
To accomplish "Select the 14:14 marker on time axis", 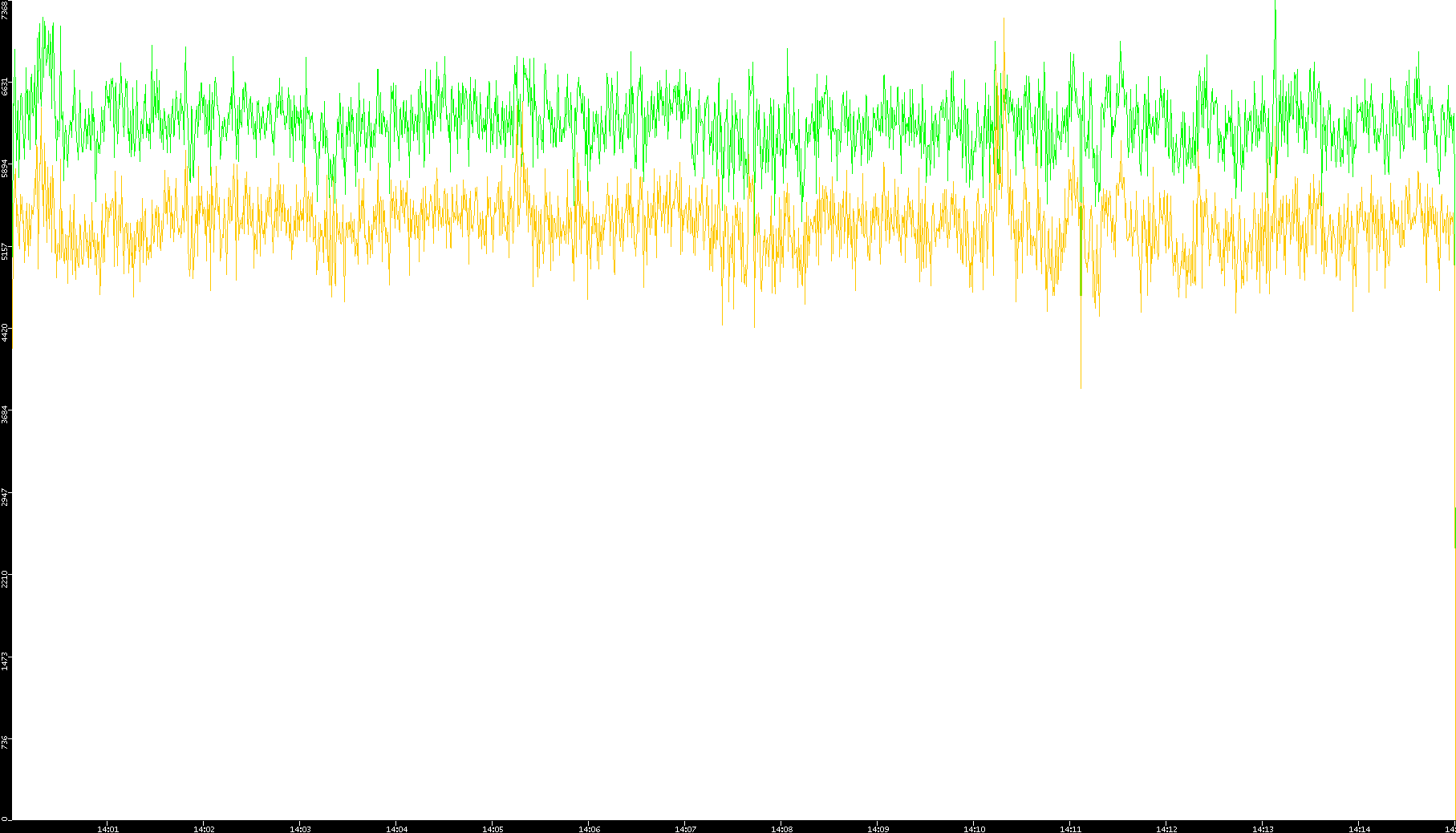I will [1359, 829].
